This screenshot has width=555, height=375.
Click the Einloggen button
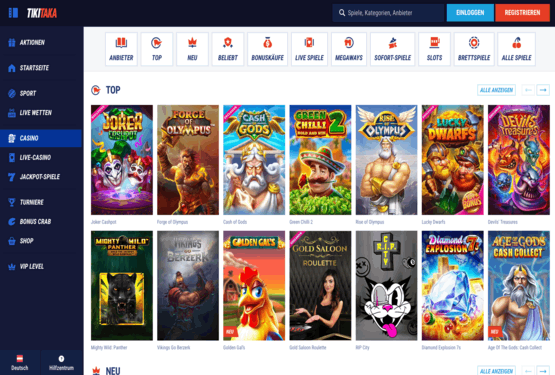click(x=470, y=13)
